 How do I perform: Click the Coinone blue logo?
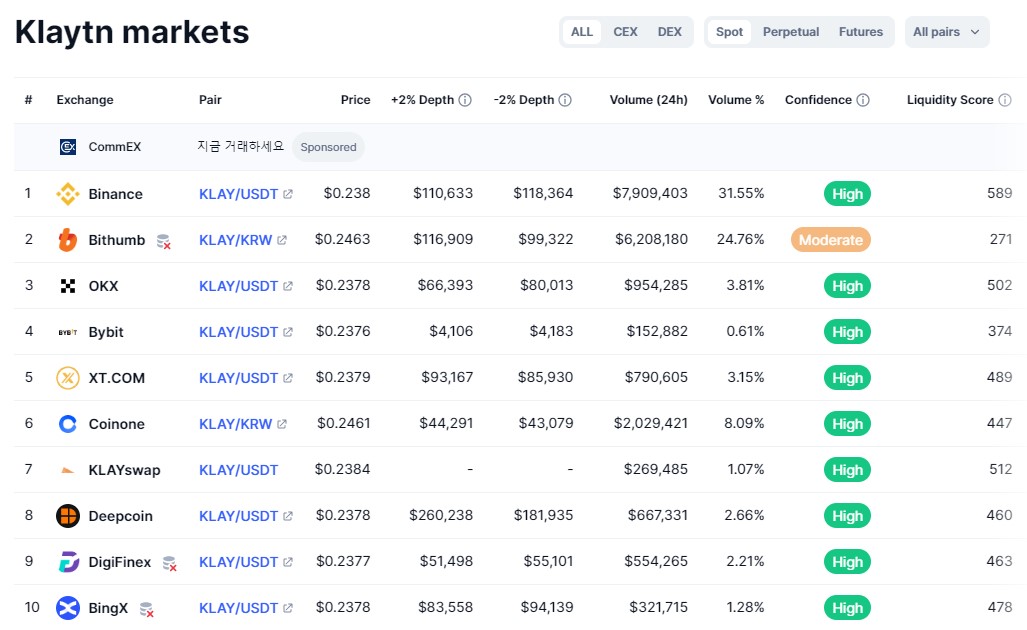click(x=67, y=424)
